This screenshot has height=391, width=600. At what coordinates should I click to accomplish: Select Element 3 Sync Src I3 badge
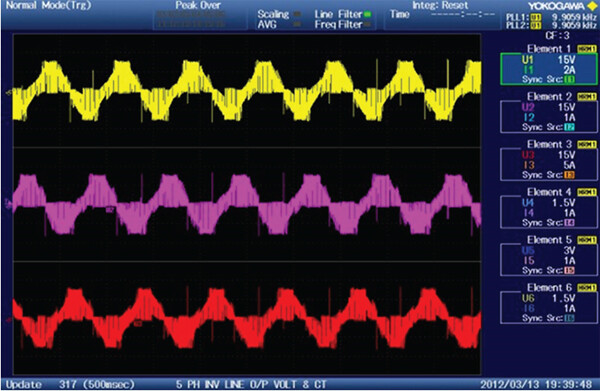[569, 175]
